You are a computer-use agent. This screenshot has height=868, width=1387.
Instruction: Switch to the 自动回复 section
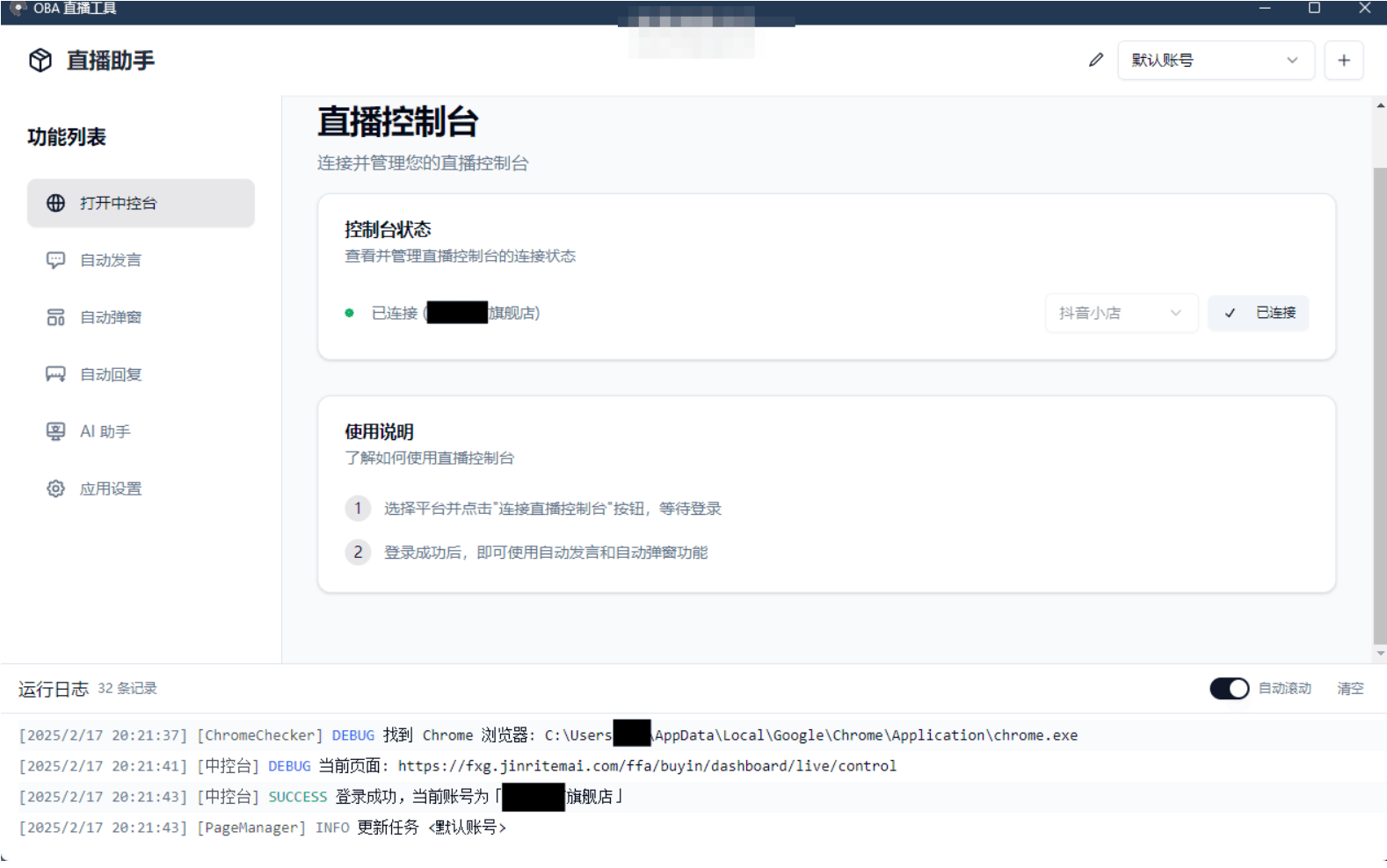pos(141,374)
